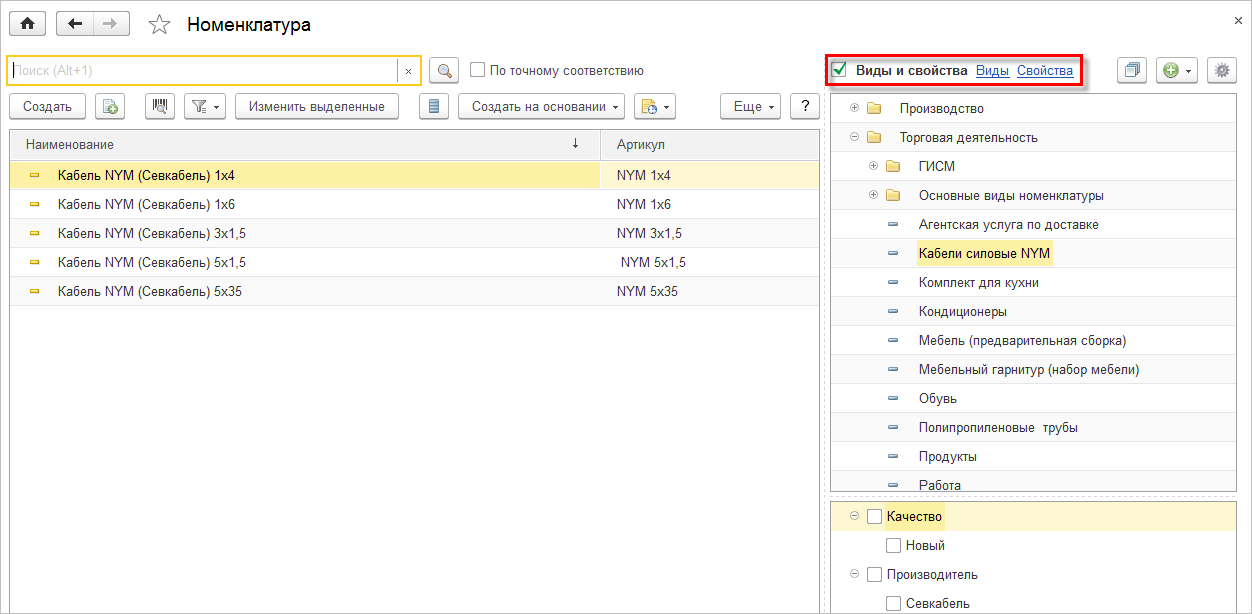Add Номенклатура to favorites with star
This screenshot has height=614, width=1252.
(159, 25)
